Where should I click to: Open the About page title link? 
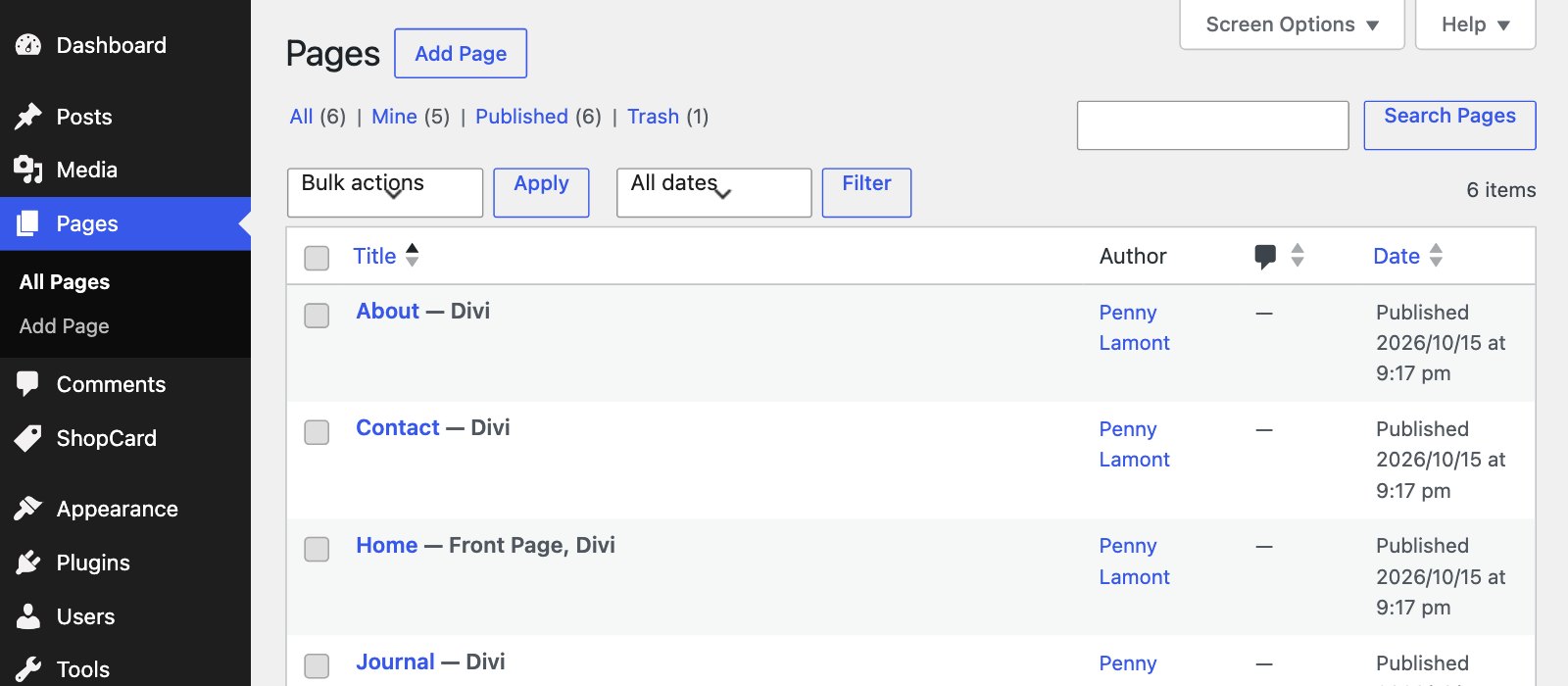[x=388, y=311]
